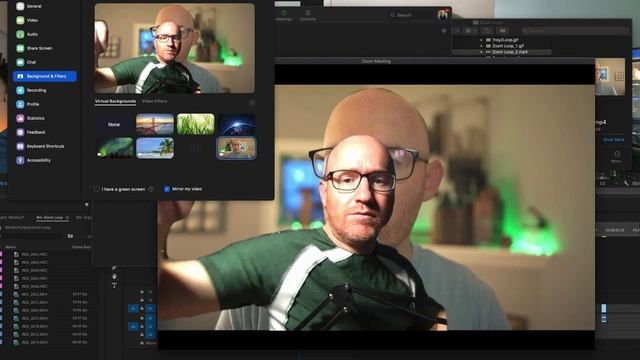
Task: Switch to the Virtual Backgrounds tab
Action: pyautogui.click(x=115, y=101)
